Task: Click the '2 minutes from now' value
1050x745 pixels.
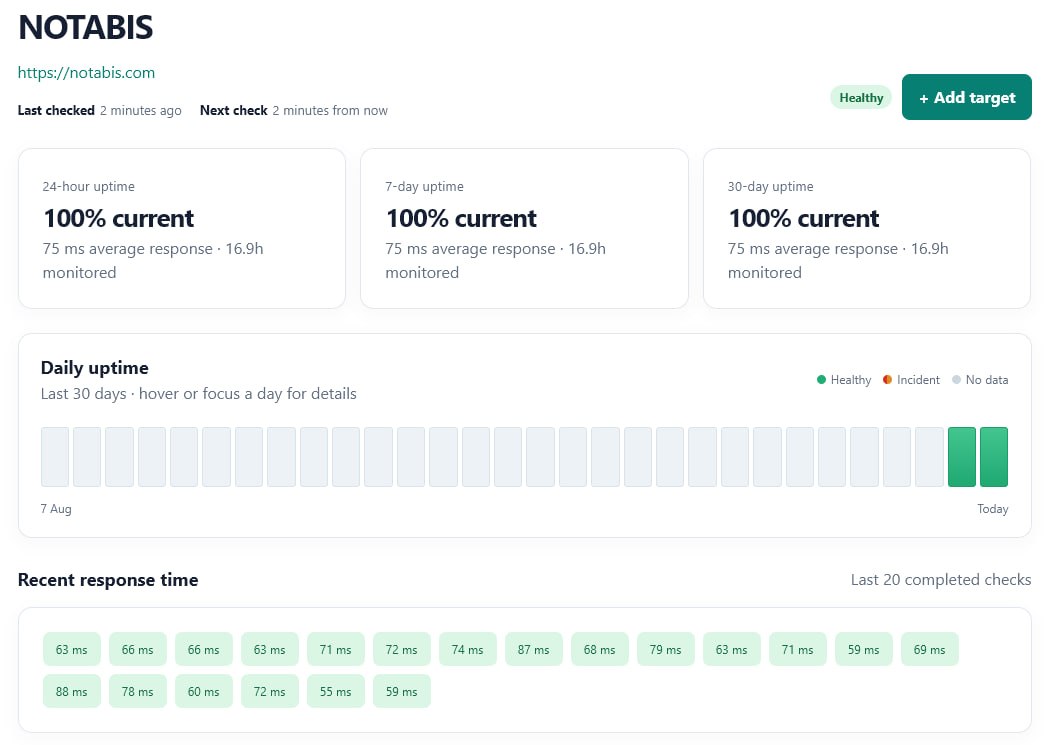Action: (330, 110)
